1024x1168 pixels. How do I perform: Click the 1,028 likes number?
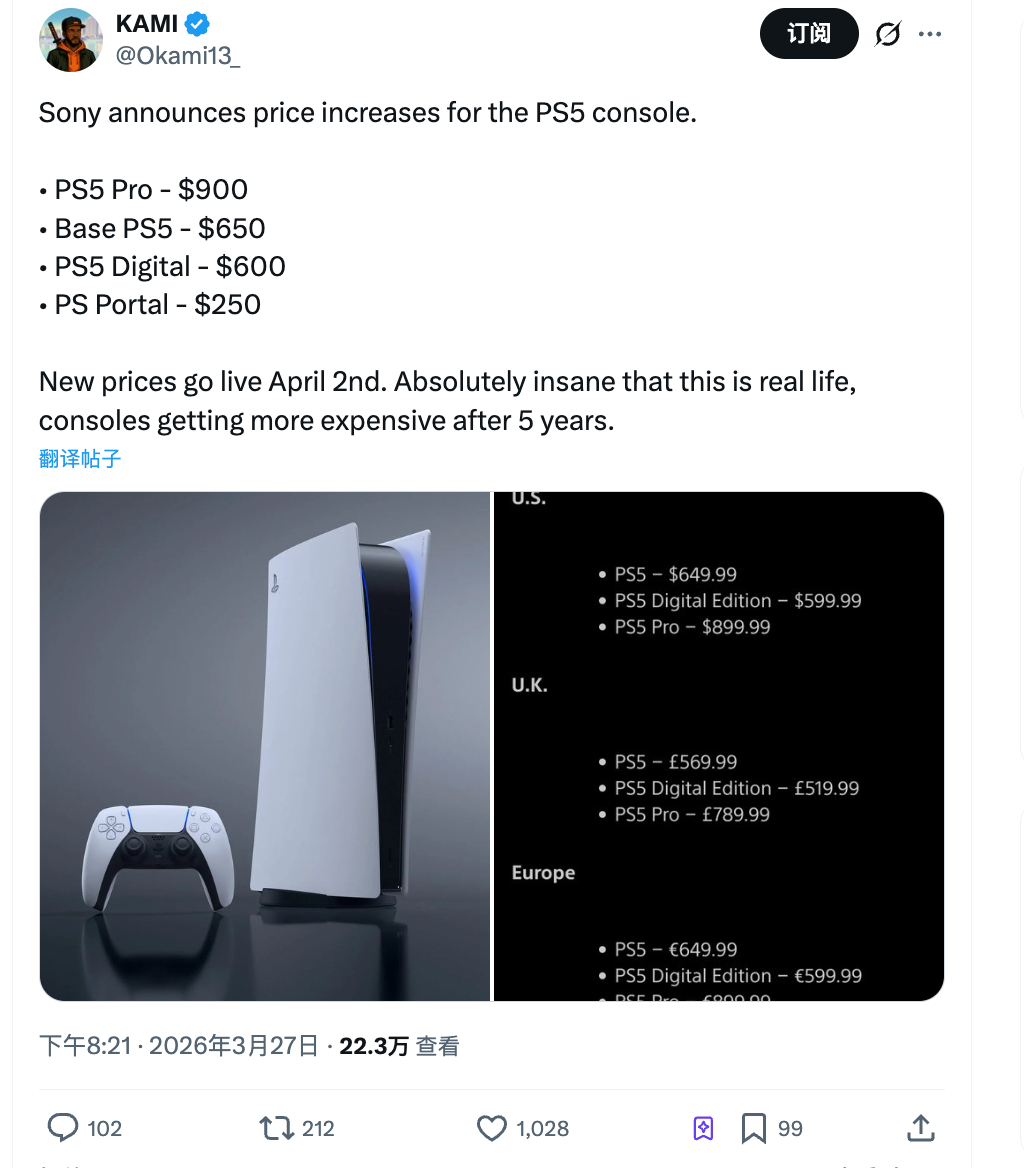point(543,1129)
